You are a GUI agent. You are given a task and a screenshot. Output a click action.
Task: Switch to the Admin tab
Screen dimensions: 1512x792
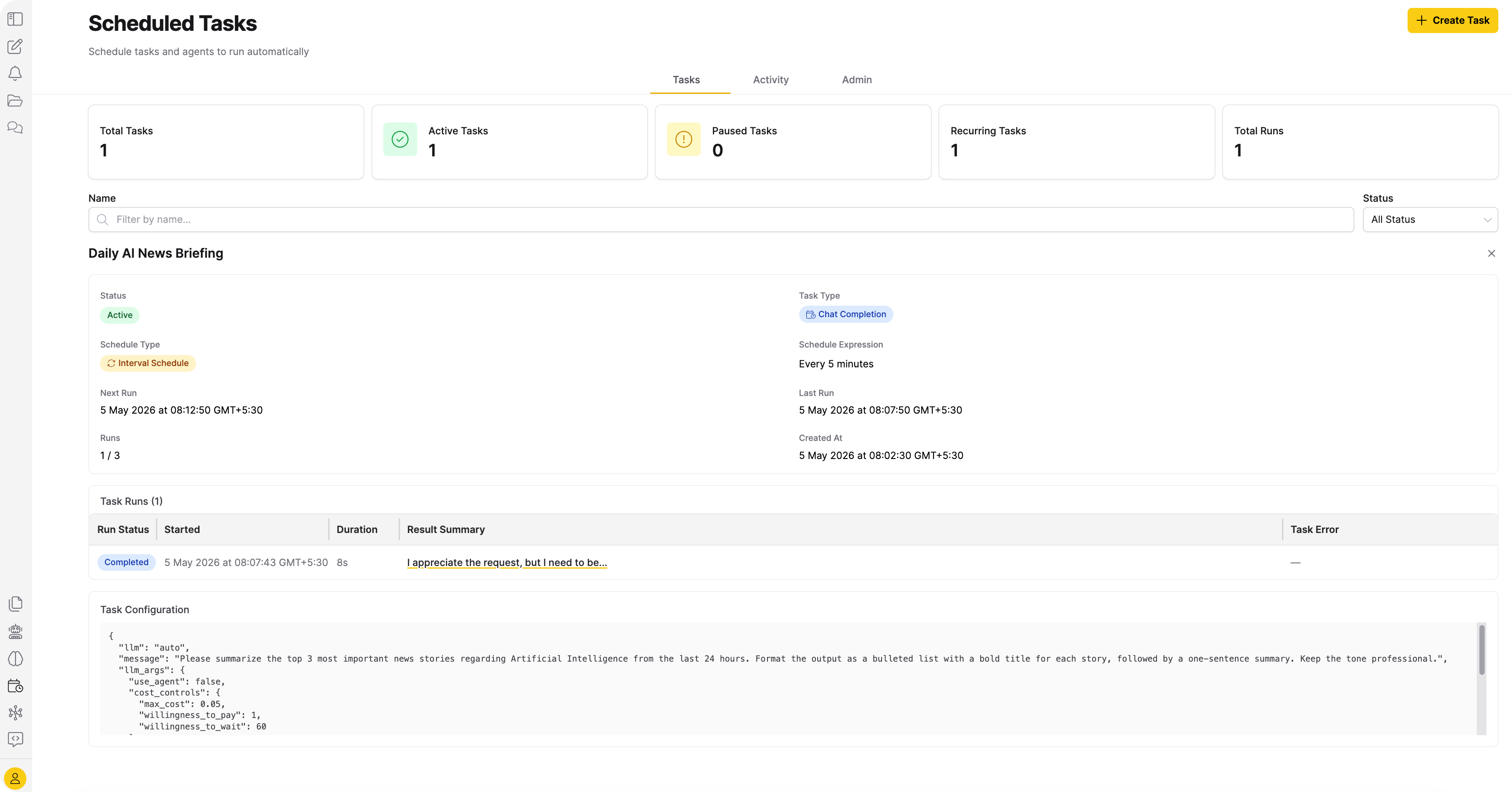tap(857, 80)
